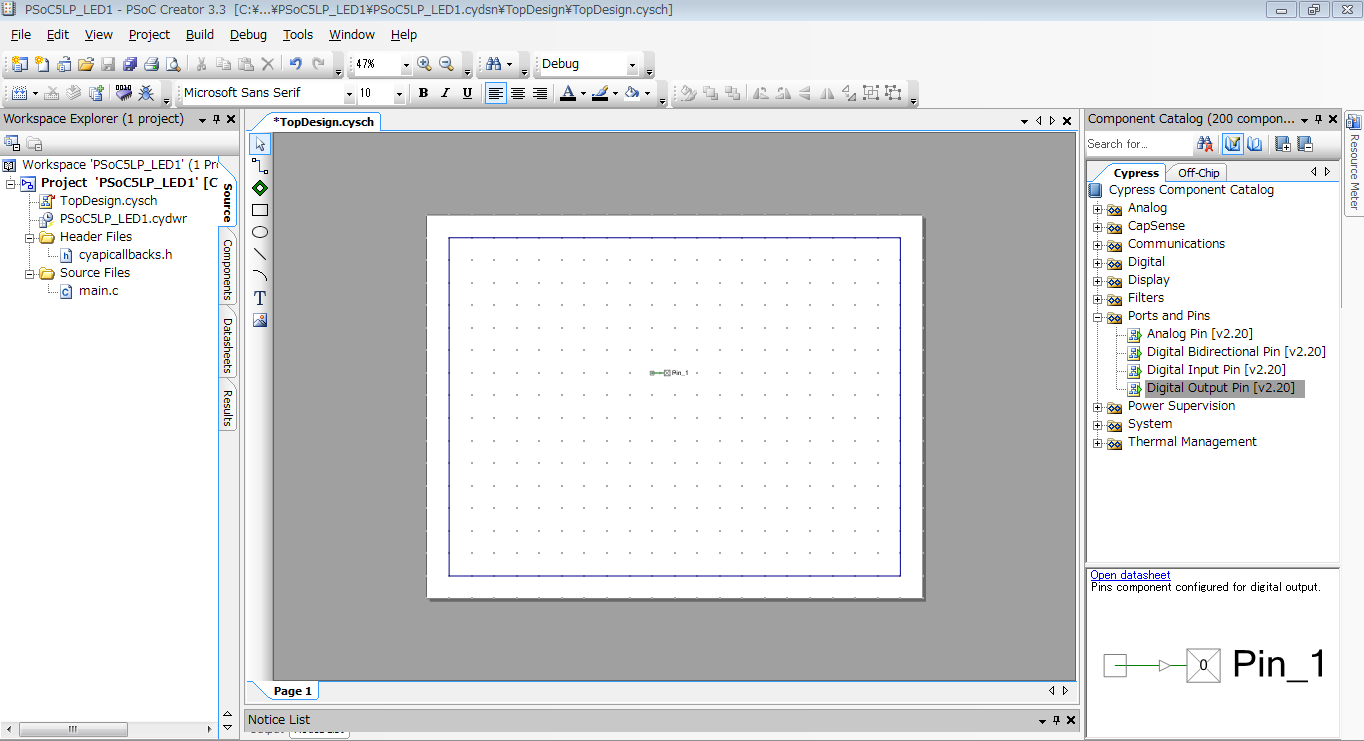The width and height of the screenshot is (1364, 741).
Task: Toggle Bold formatting
Action: pos(423,93)
